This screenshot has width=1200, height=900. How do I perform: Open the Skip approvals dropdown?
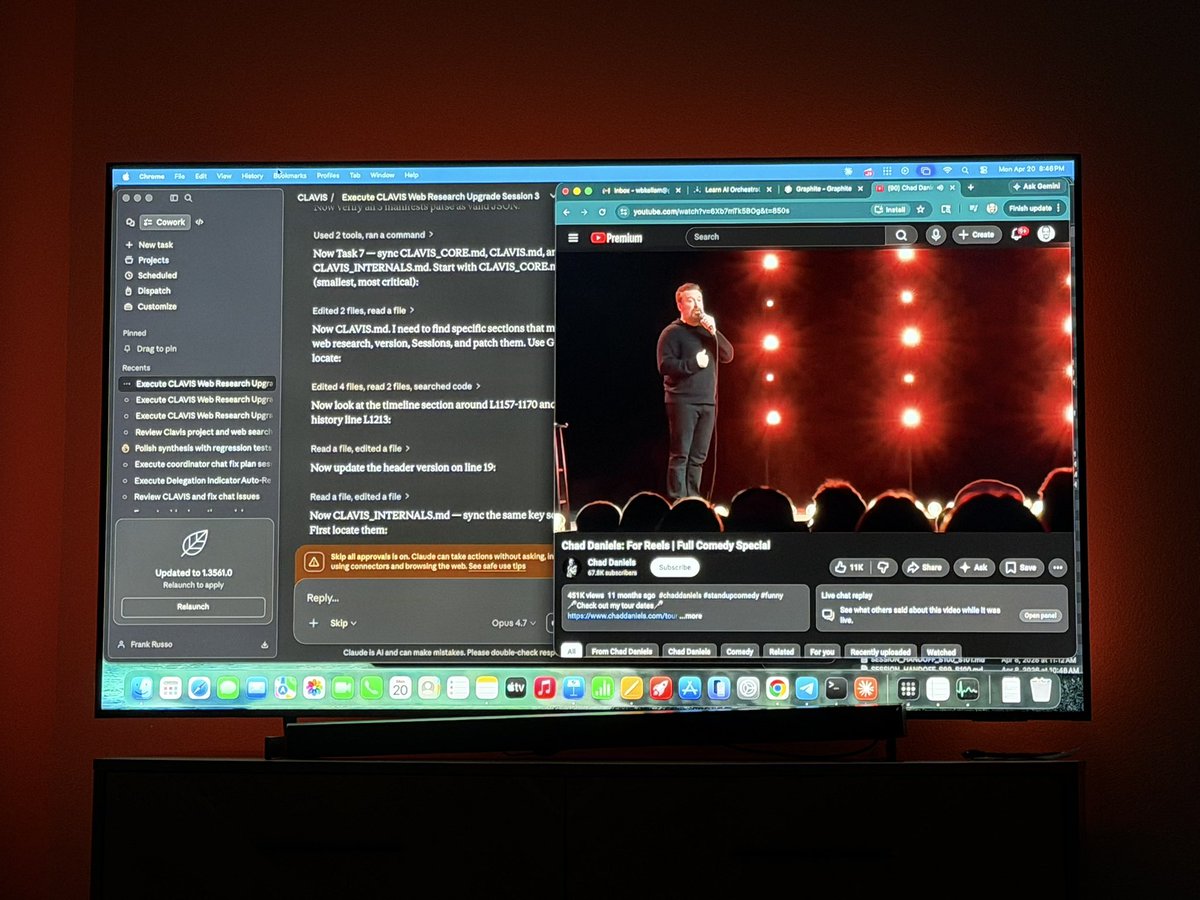point(343,623)
